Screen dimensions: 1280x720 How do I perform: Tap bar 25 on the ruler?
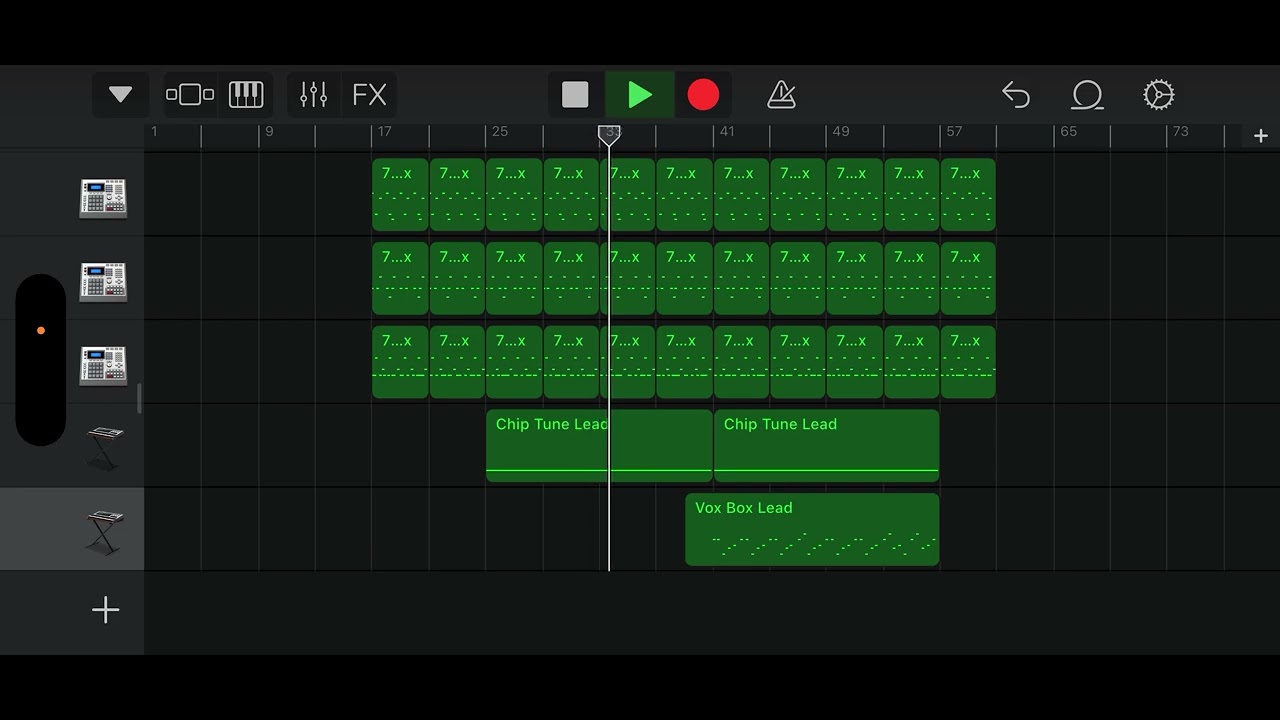coord(500,131)
